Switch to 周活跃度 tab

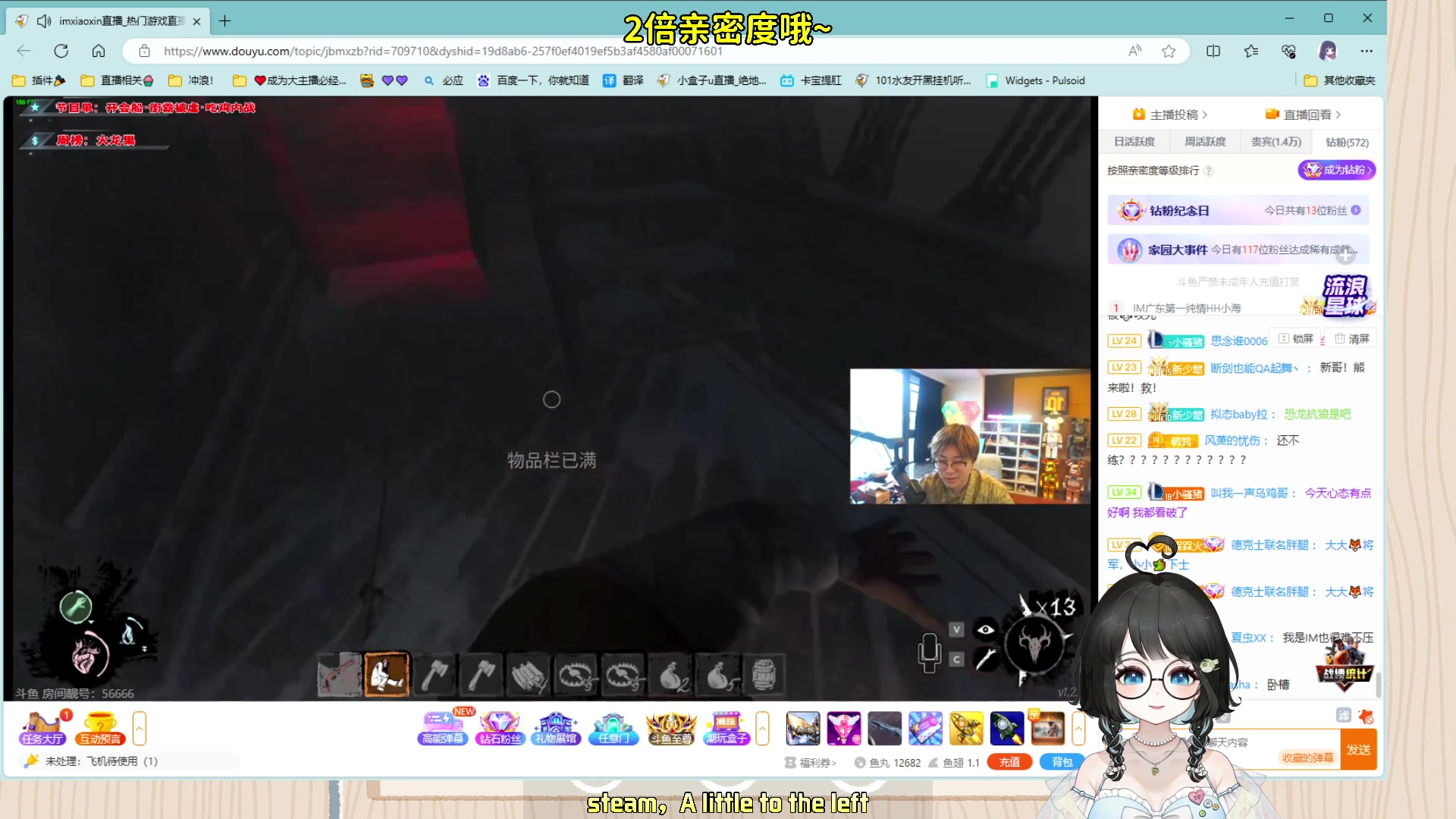(1205, 142)
